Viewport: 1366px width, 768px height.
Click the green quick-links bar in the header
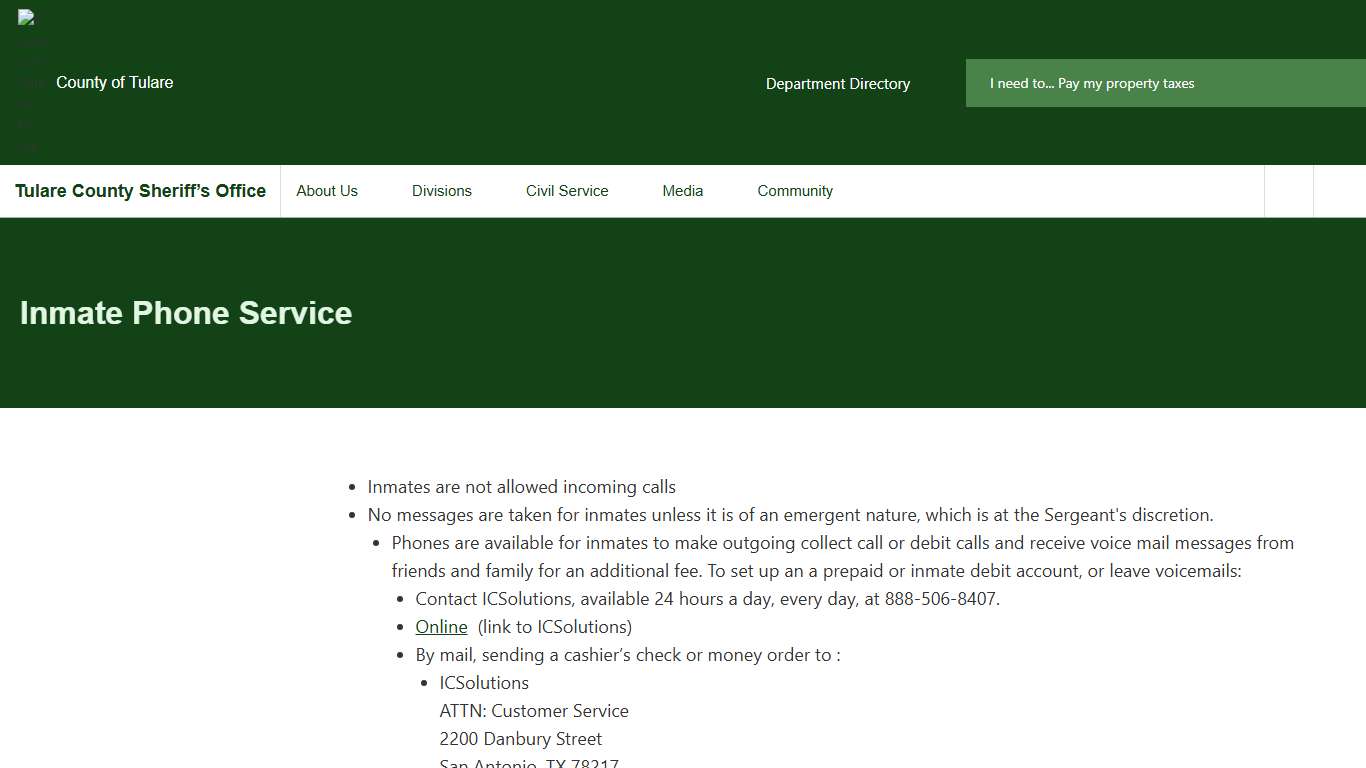click(x=1165, y=83)
